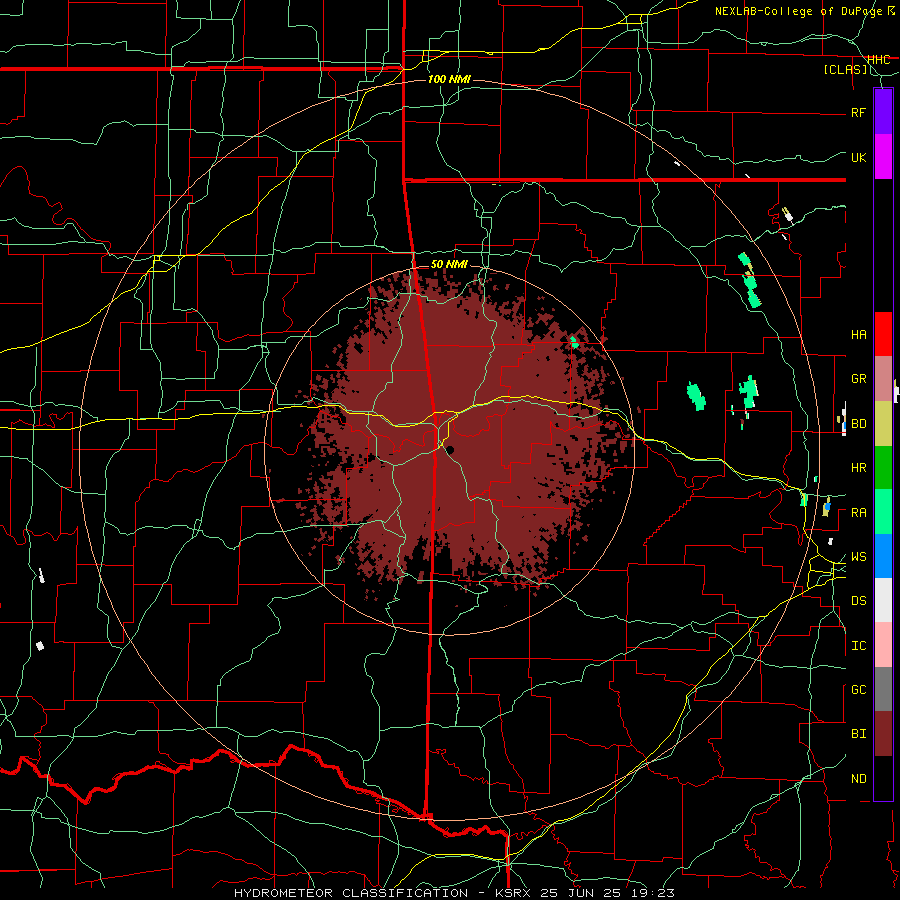Click the HR legend label

858,468
